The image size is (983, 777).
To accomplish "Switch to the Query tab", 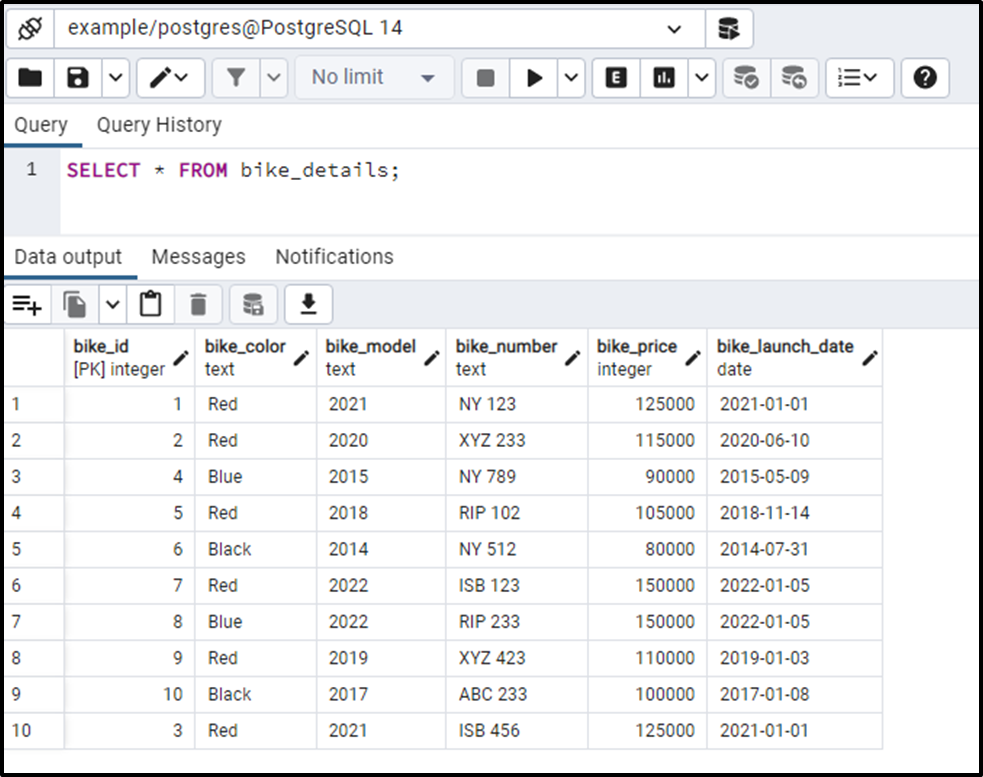I will [x=41, y=125].
